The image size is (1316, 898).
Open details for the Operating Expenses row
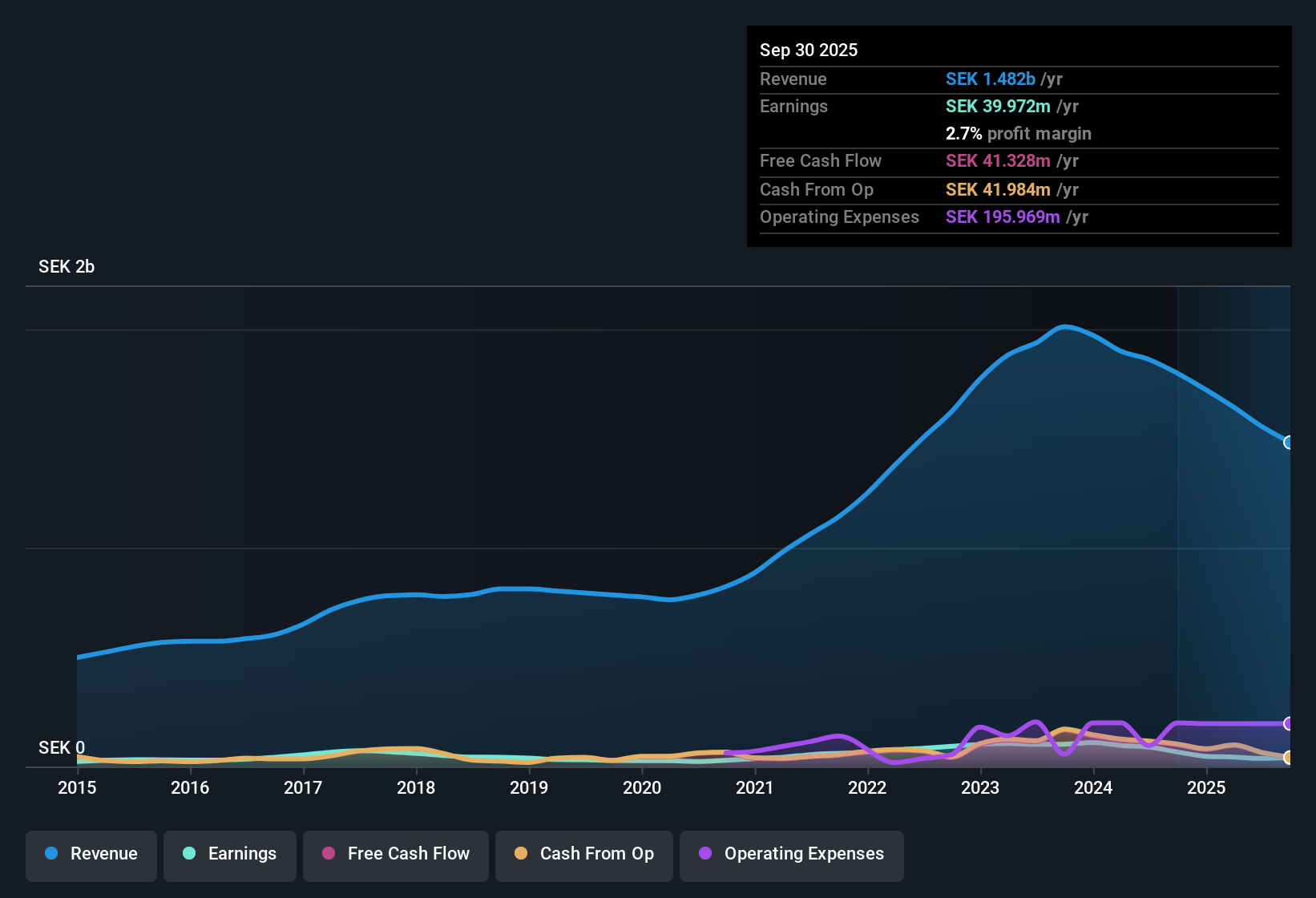coord(839,216)
